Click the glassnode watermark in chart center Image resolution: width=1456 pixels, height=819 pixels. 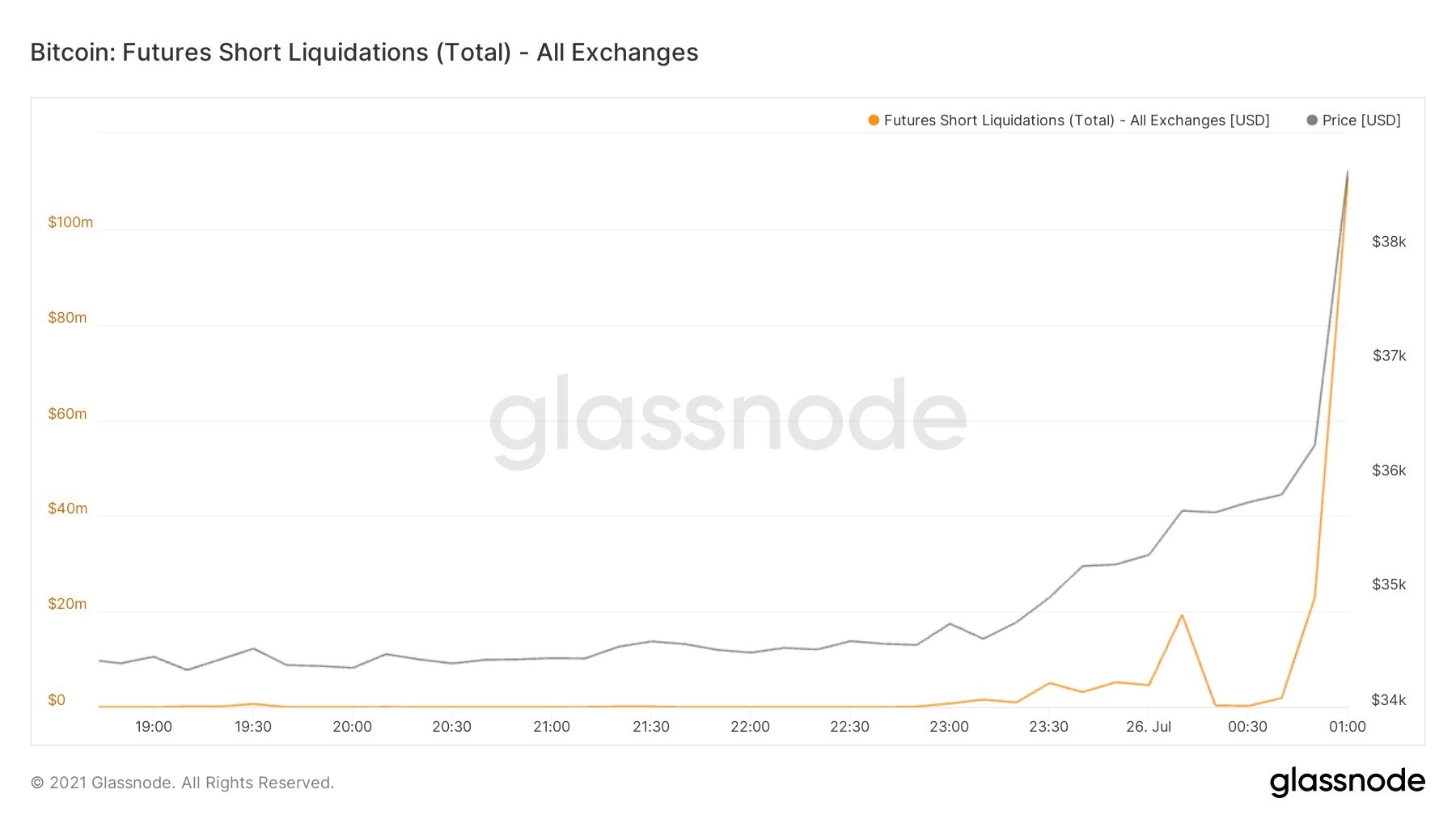(x=728, y=420)
